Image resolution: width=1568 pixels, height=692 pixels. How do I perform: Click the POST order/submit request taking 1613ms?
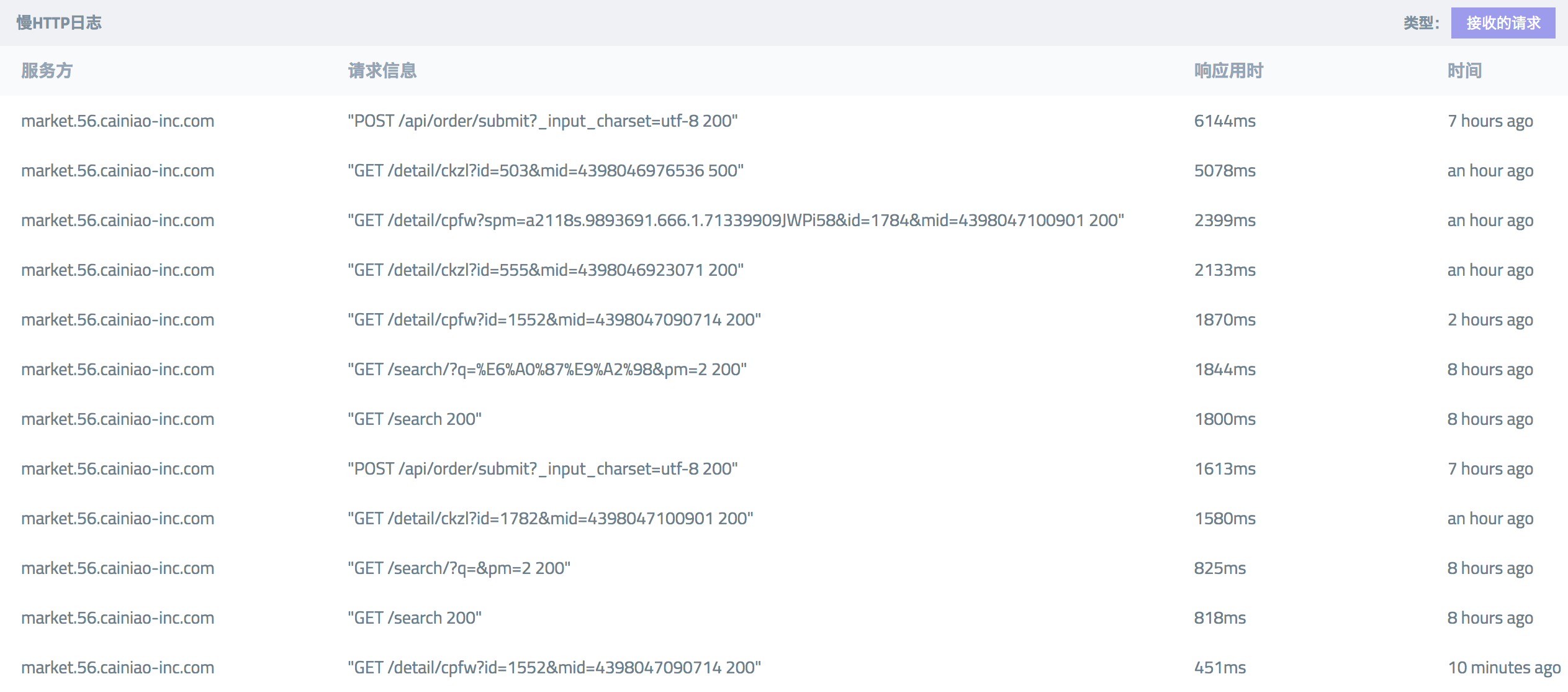[x=543, y=468]
